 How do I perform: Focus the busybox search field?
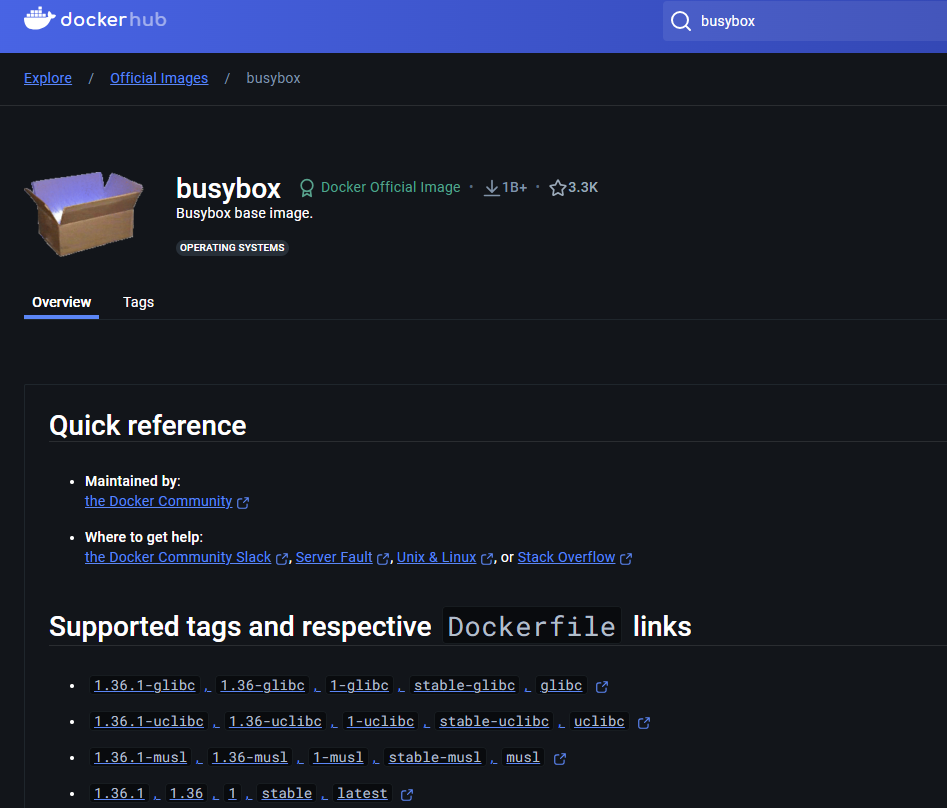[804, 21]
